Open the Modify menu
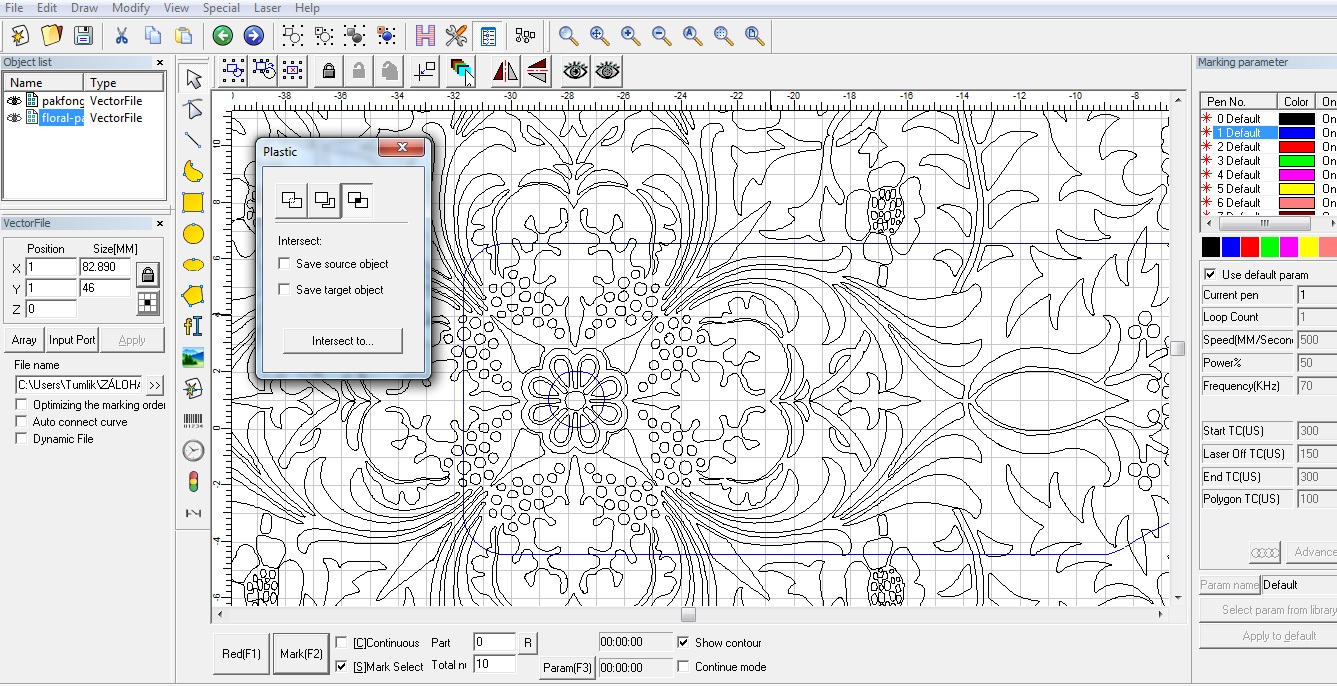 pos(130,8)
